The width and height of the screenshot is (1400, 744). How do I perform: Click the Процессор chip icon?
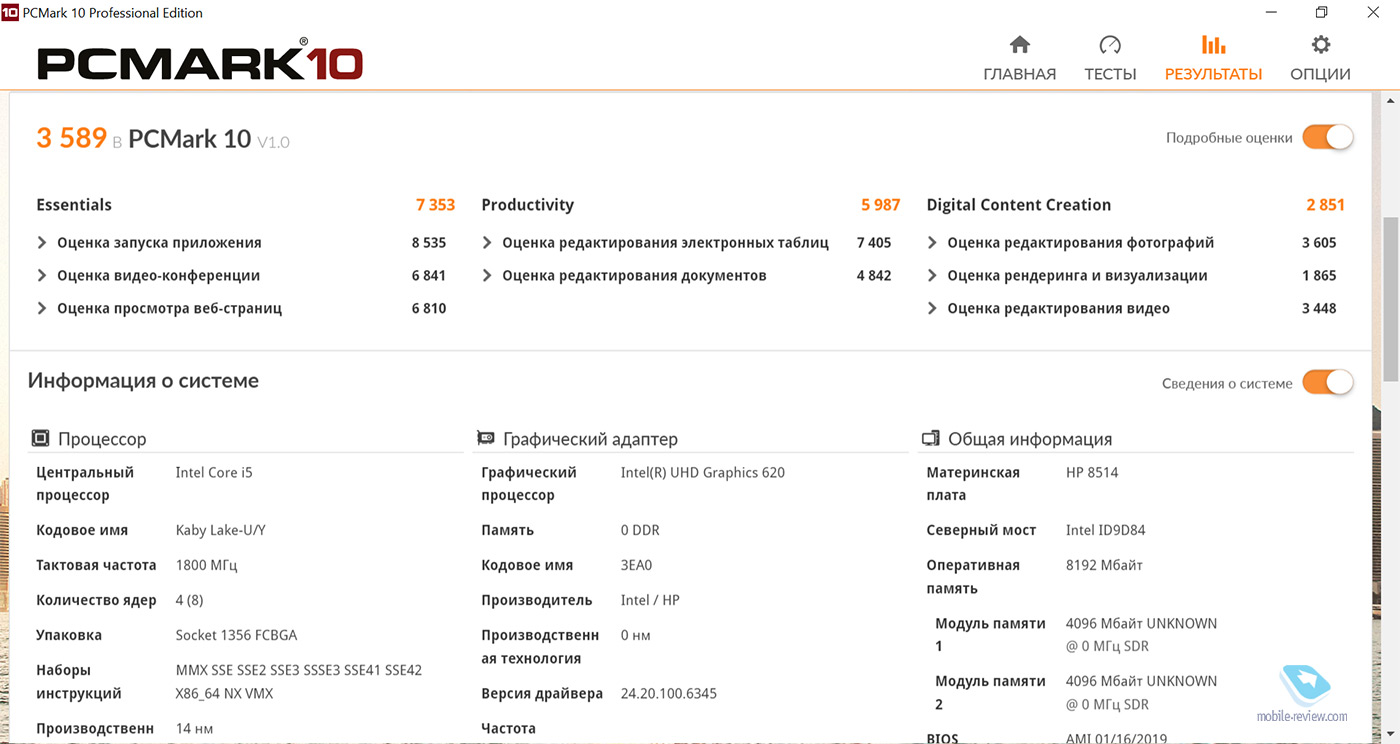coord(40,438)
